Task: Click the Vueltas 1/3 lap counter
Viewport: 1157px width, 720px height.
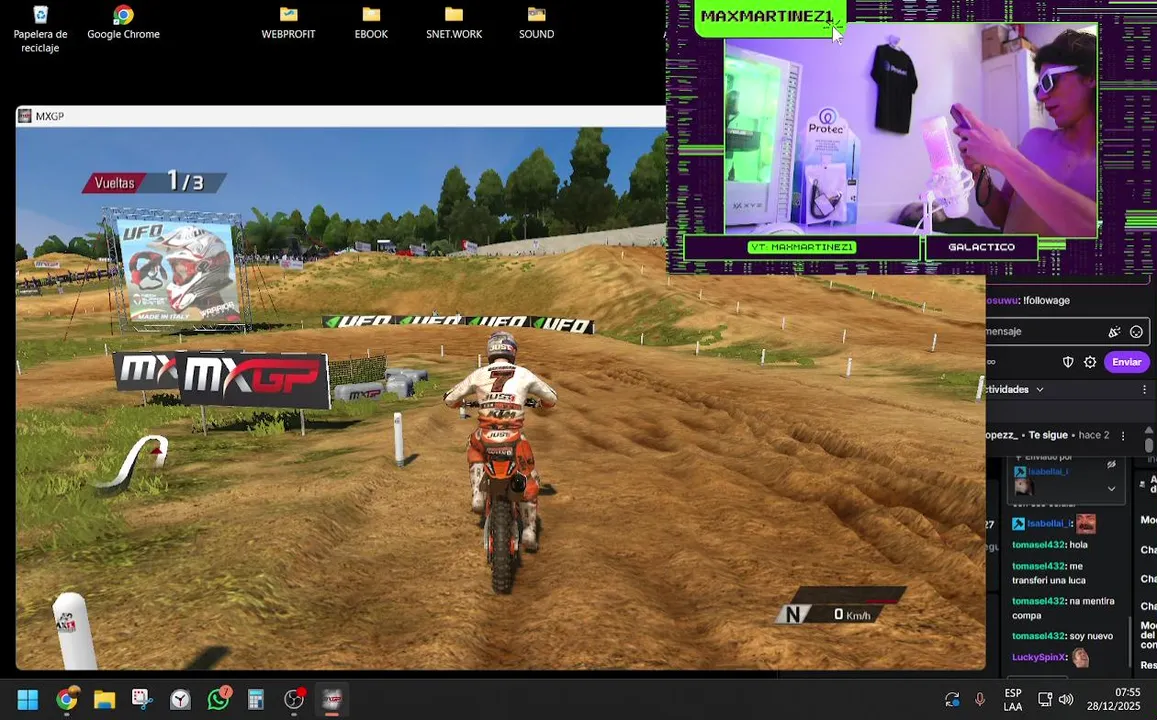Action: click(153, 182)
